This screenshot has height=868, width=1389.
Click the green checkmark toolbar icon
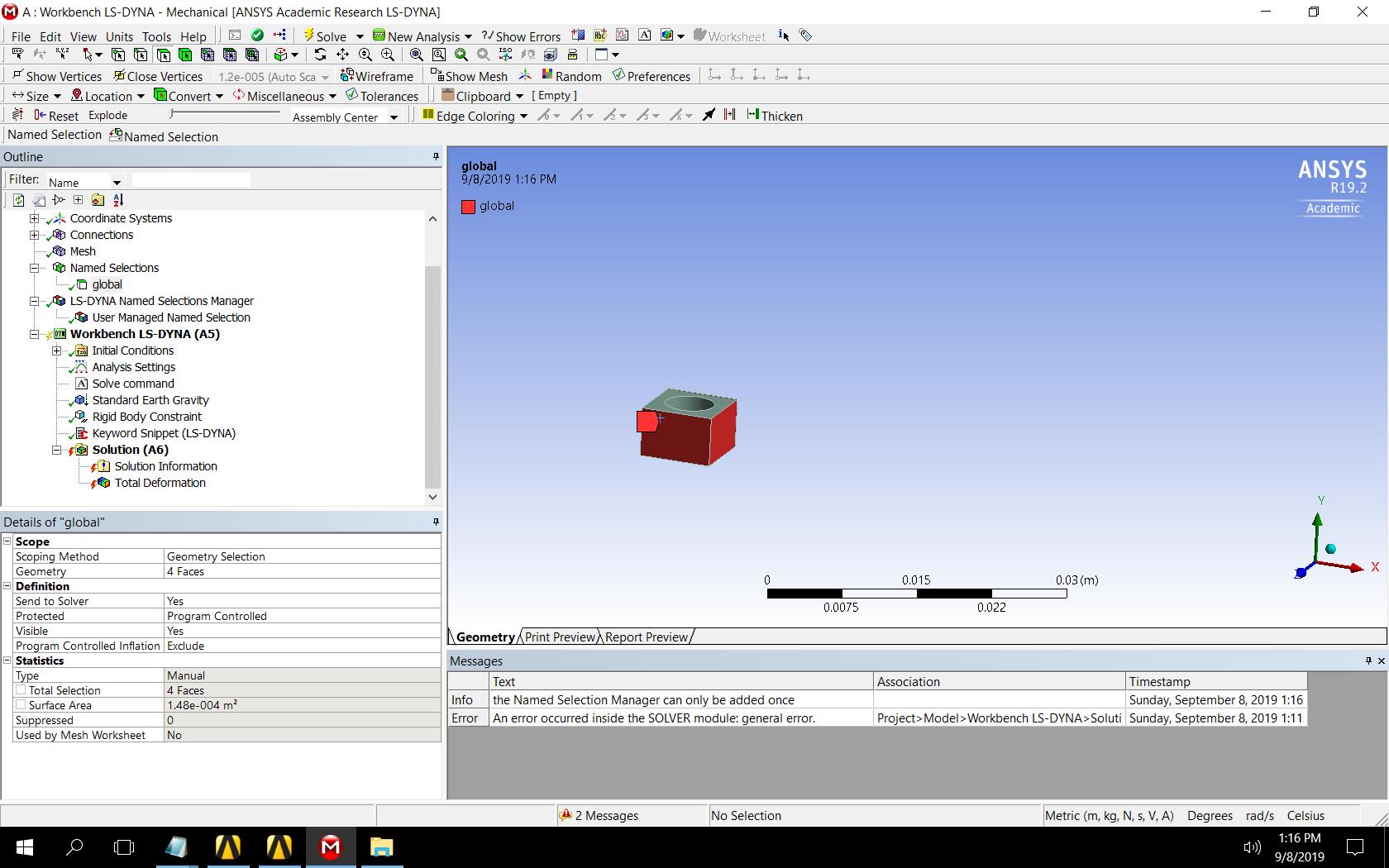[x=257, y=36]
